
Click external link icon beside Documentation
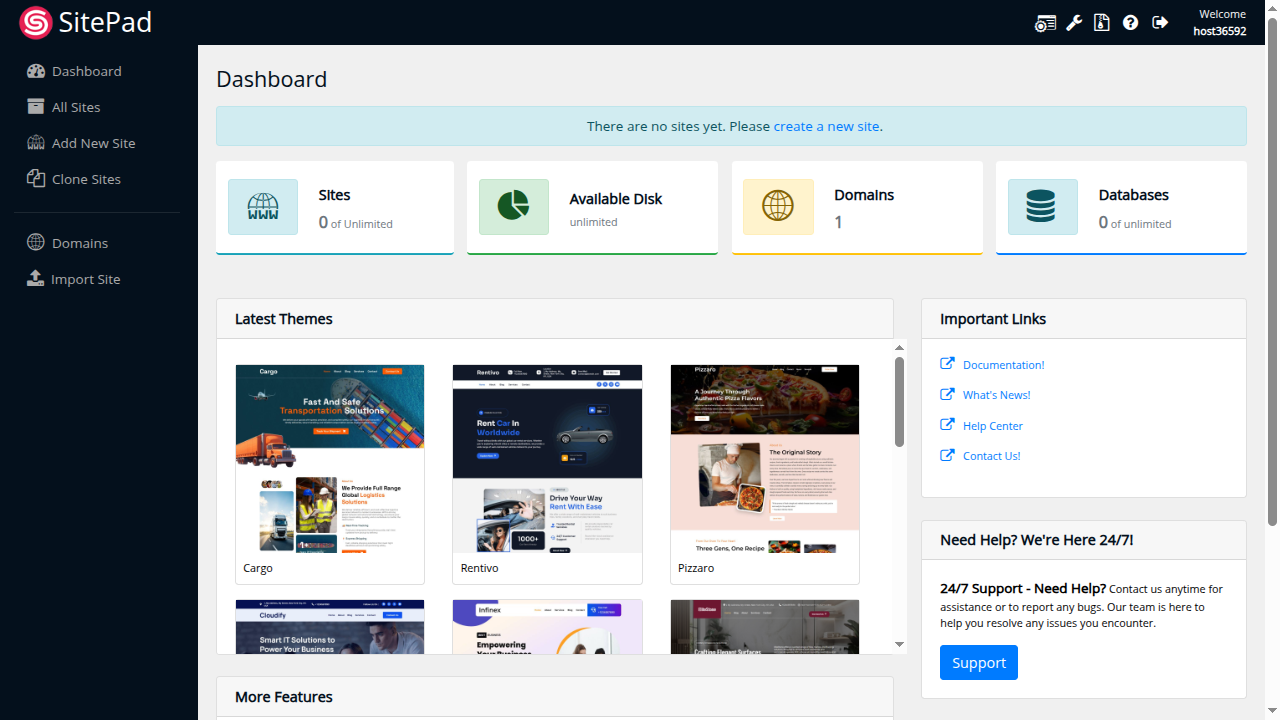pyautogui.click(x=948, y=364)
